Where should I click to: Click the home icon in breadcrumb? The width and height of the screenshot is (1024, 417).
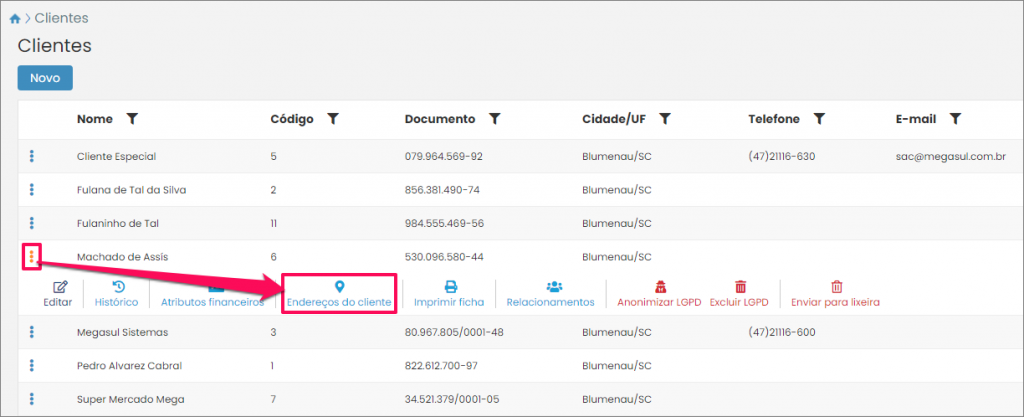(x=14, y=18)
